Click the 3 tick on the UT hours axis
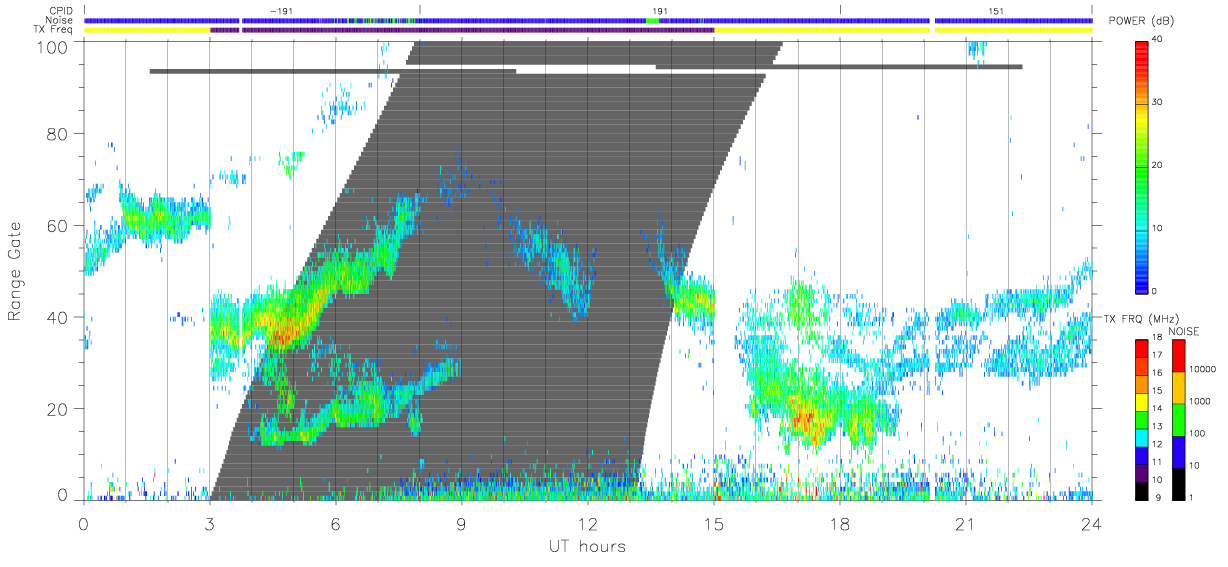The height and width of the screenshot is (567, 1228). [x=209, y=522]
